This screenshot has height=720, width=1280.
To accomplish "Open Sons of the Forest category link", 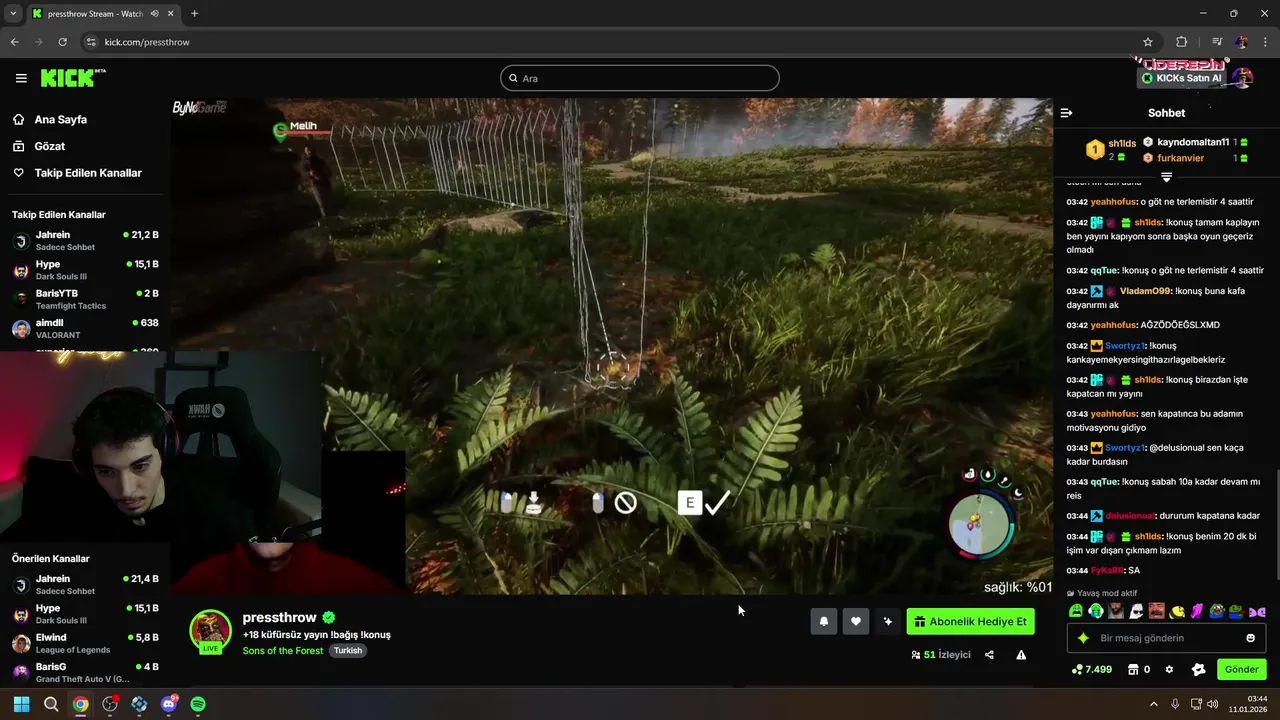I will (283, 651).
